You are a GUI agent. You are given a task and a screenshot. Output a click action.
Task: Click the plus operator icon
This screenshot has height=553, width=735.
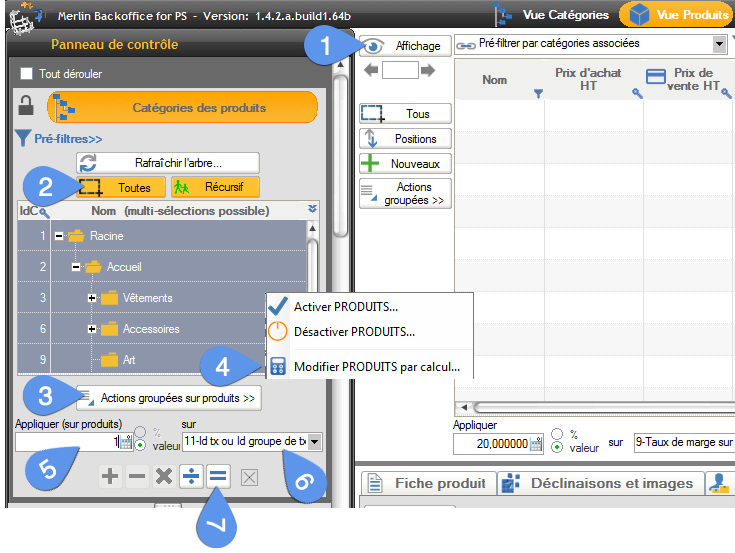point(110,477)
